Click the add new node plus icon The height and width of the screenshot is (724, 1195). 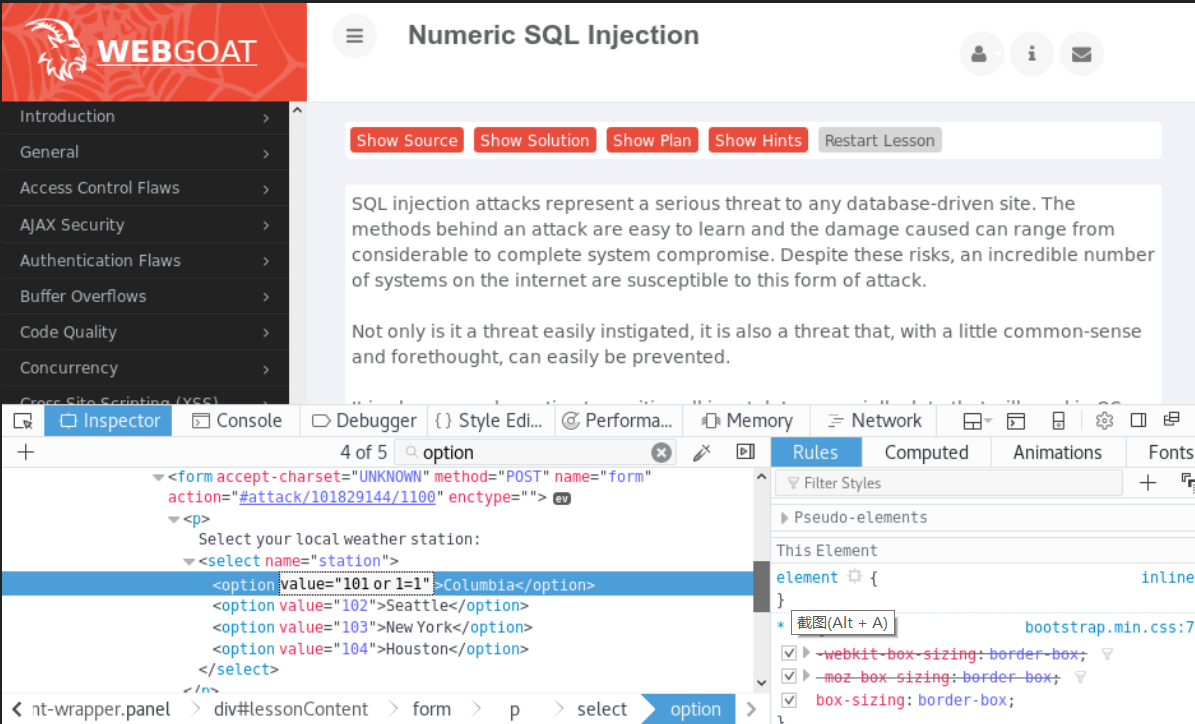click(x=26, y=452)
